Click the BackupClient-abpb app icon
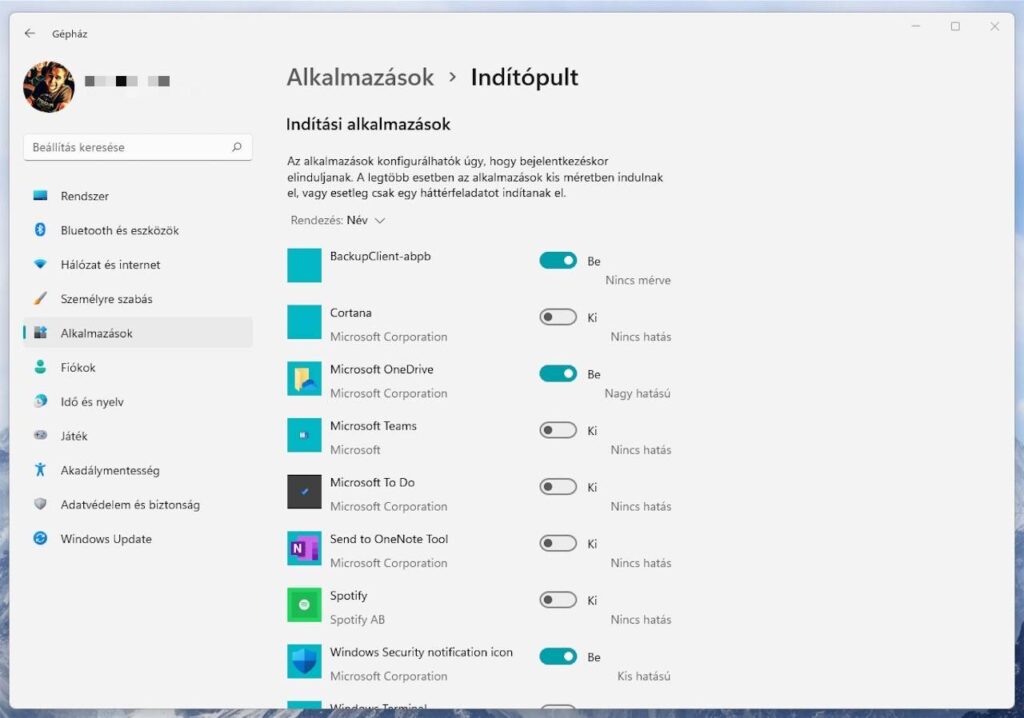Viewport: 1024px width, 718px height. 304,265
